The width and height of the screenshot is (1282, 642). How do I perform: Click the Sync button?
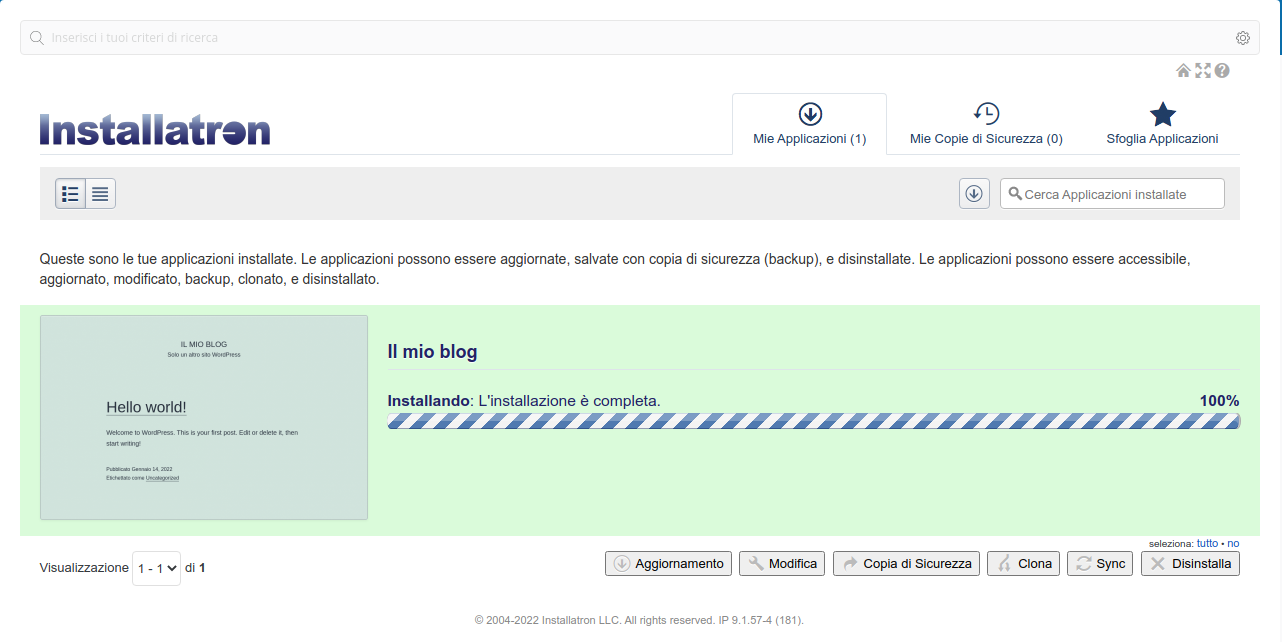click(x=1100, y=564)
